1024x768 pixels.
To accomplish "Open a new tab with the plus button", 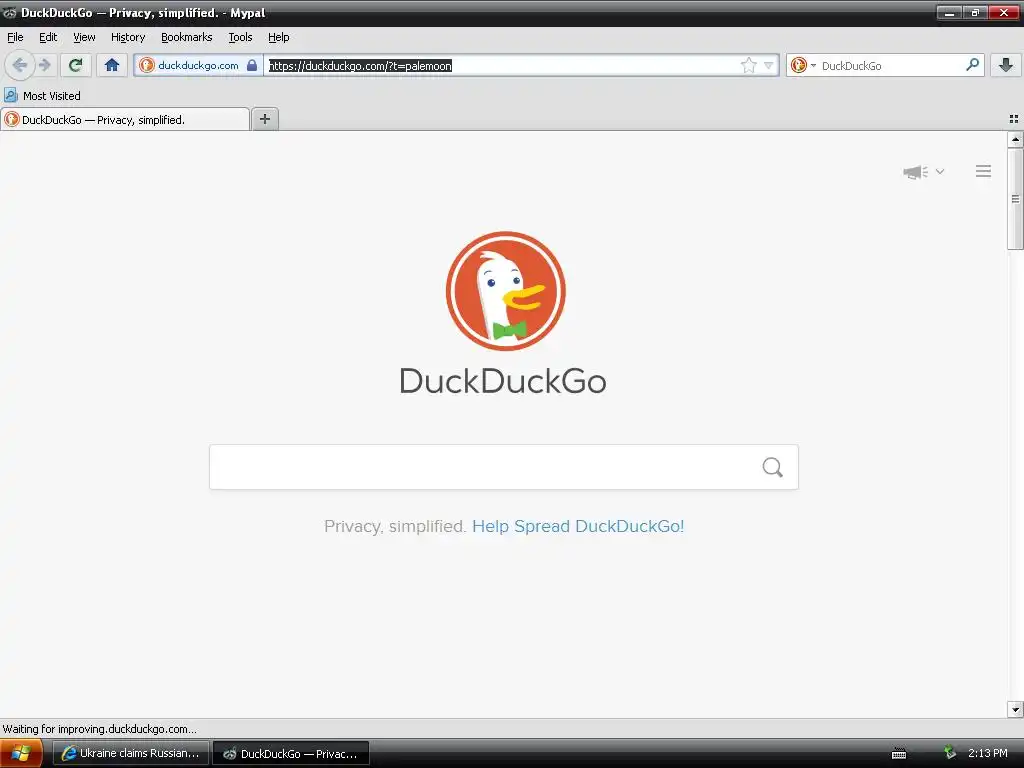I will pyautogui.click(x=264, y=119).
